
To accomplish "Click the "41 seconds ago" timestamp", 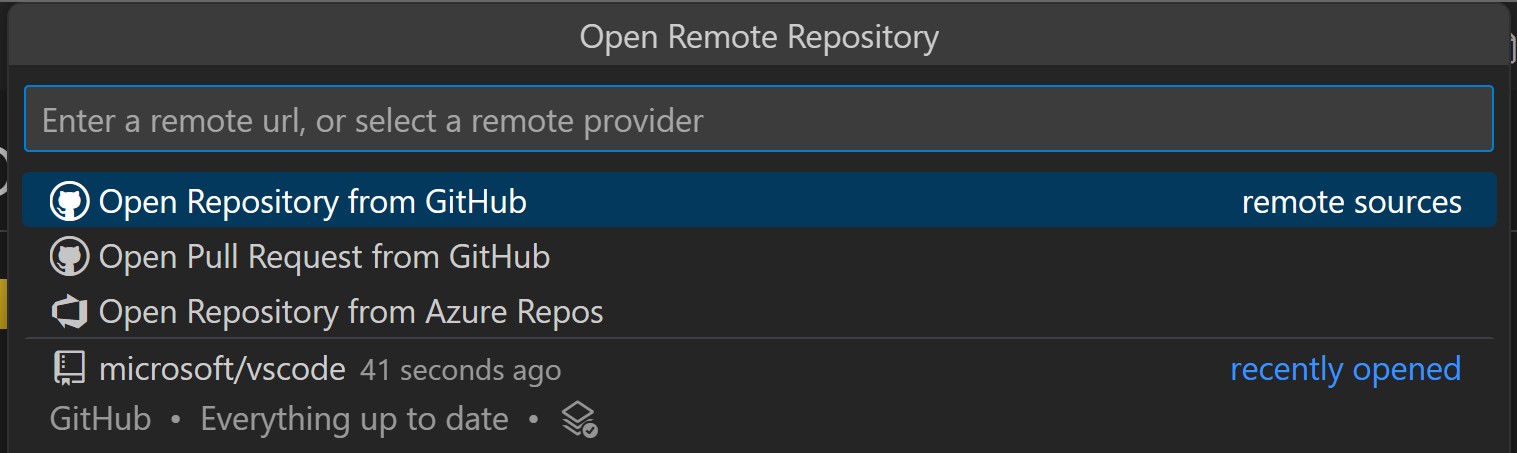I will (460, 371).
